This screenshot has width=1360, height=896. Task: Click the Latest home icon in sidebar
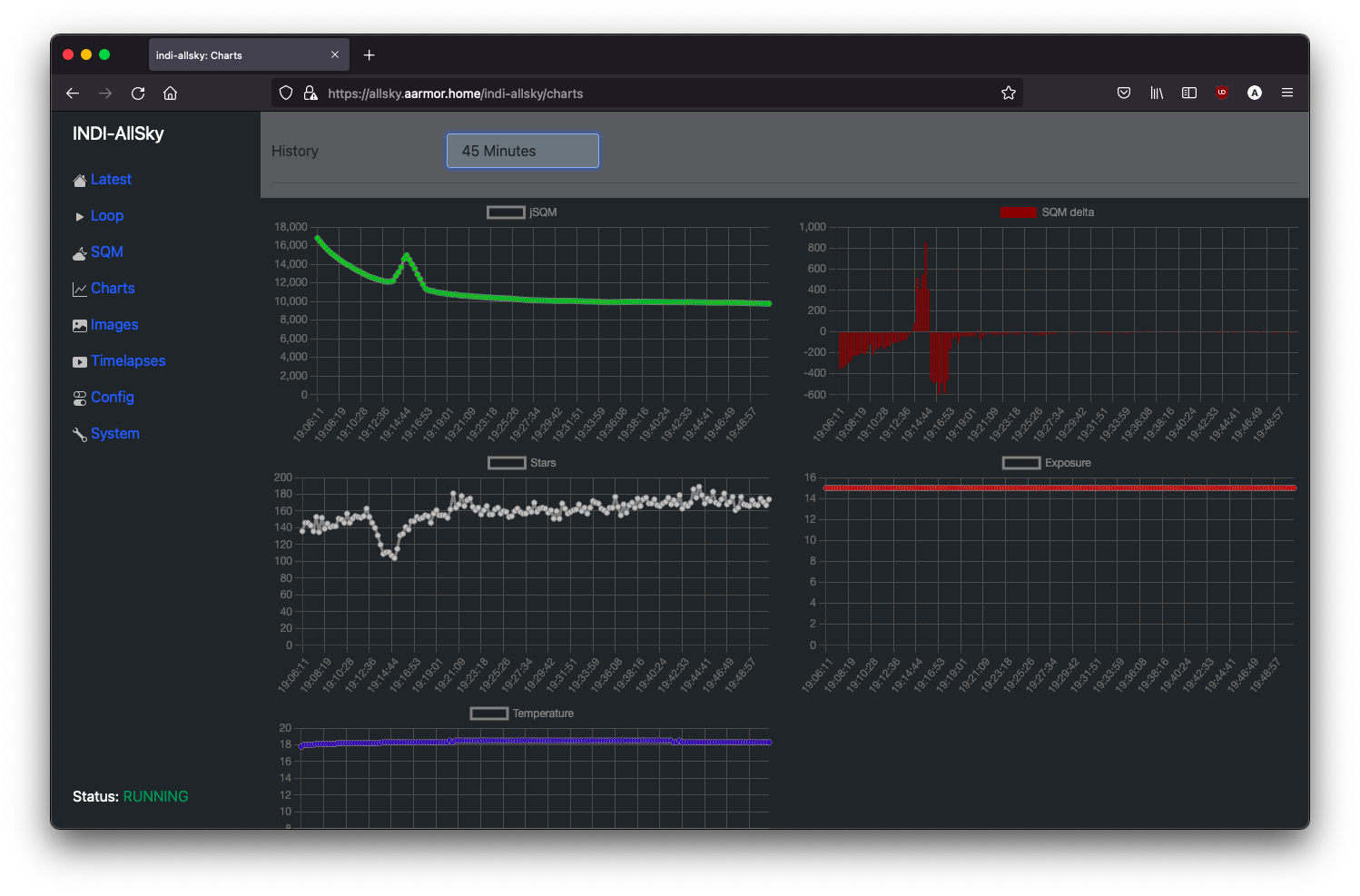point(80,181)
